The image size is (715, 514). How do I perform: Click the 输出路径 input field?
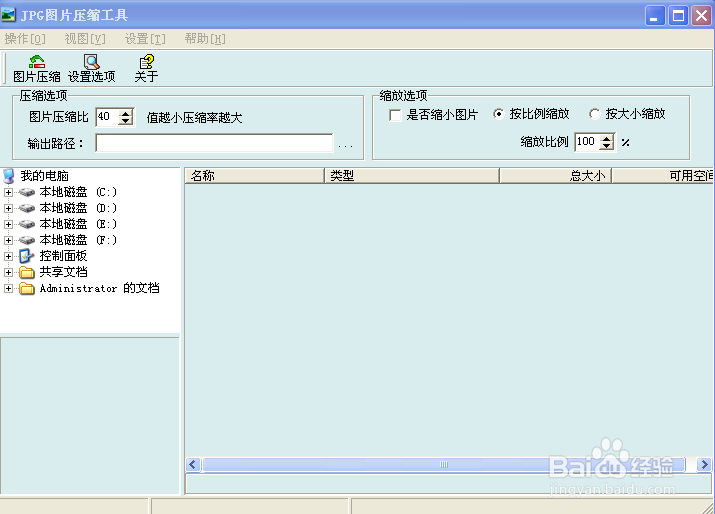[x=214, y=143]
